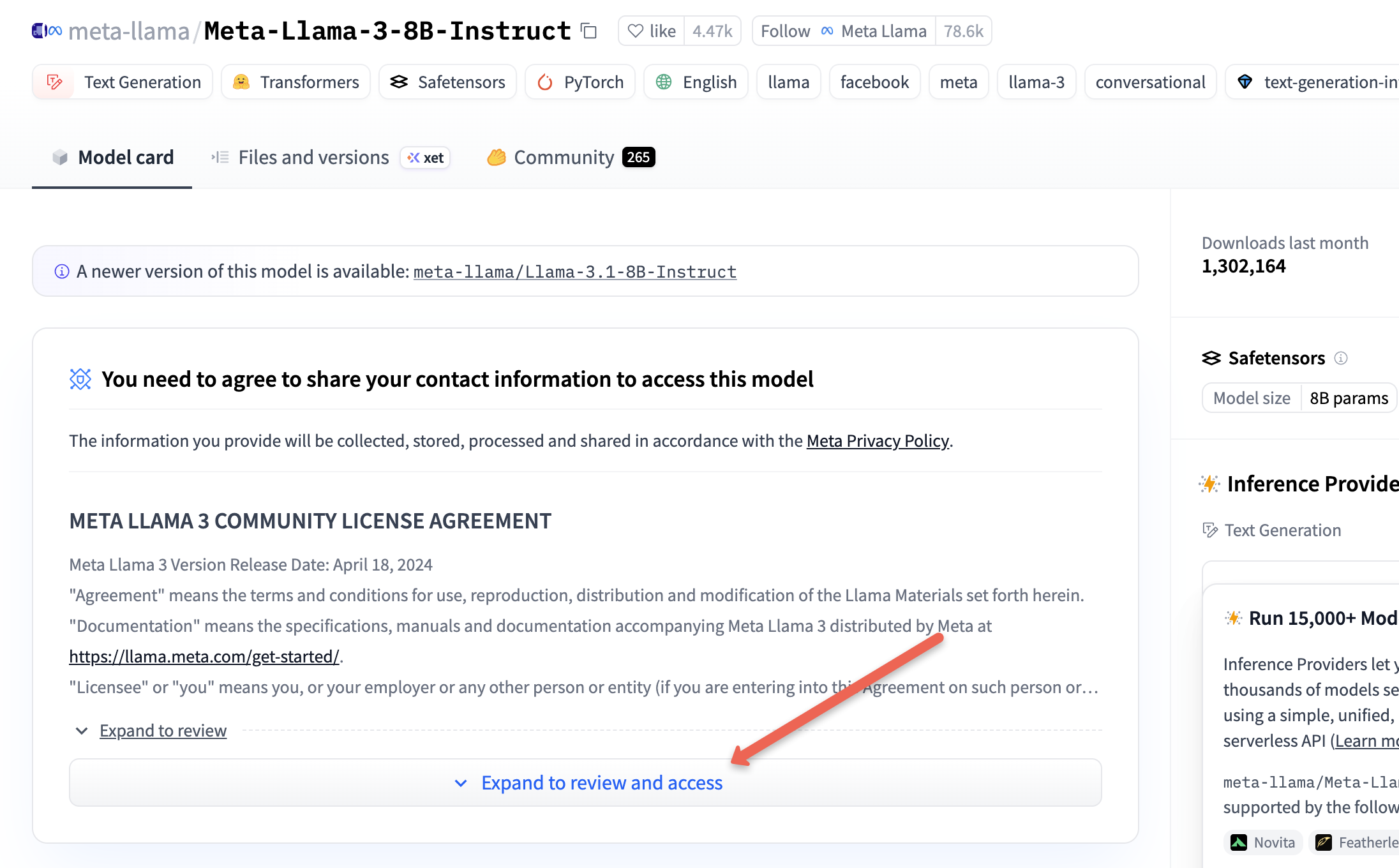This screenshot has height=868, width=1399.
Task: Click the copy model name icon
Action: pos(587,31)
